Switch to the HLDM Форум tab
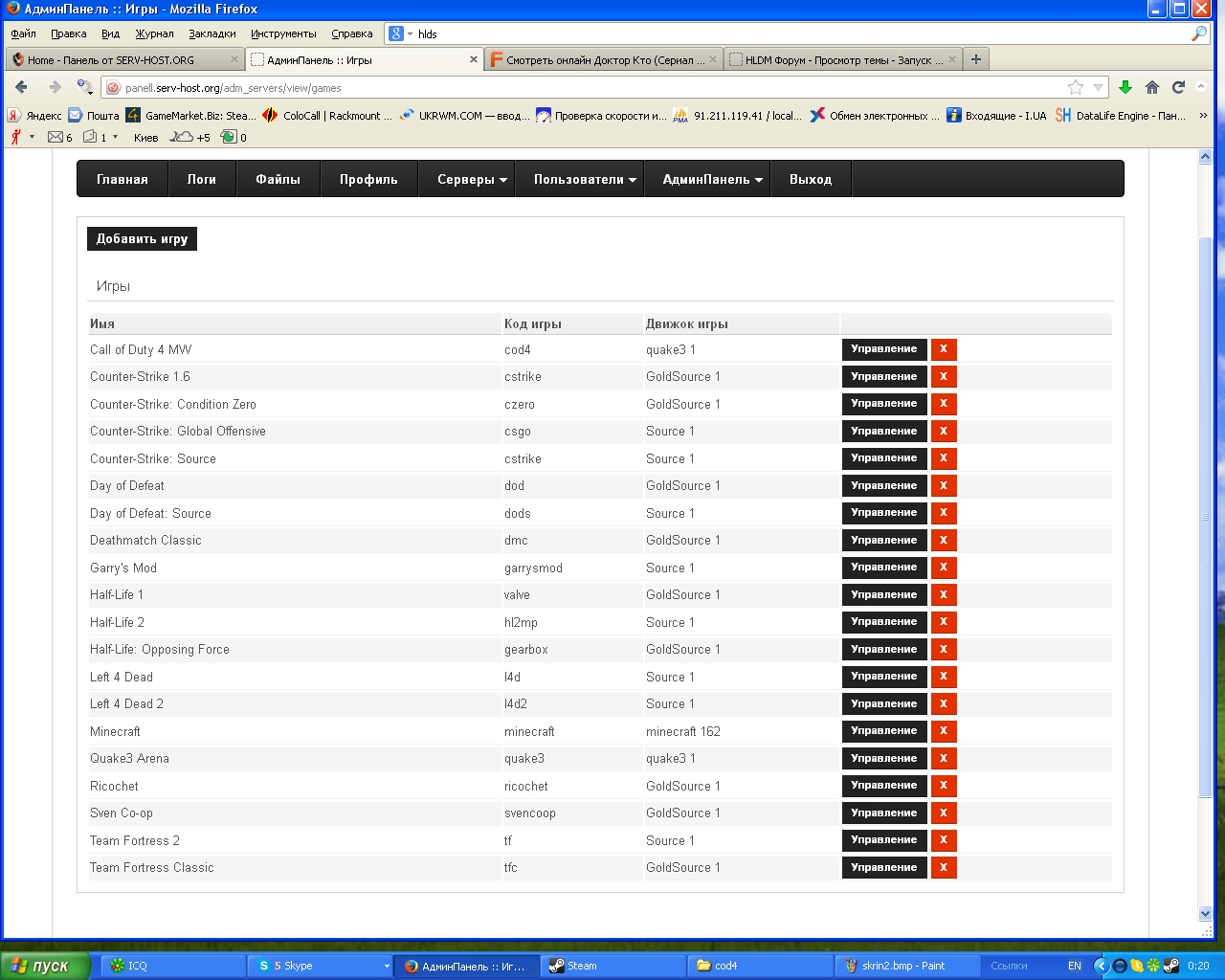 pyautogui.click(x=842, y=59)
